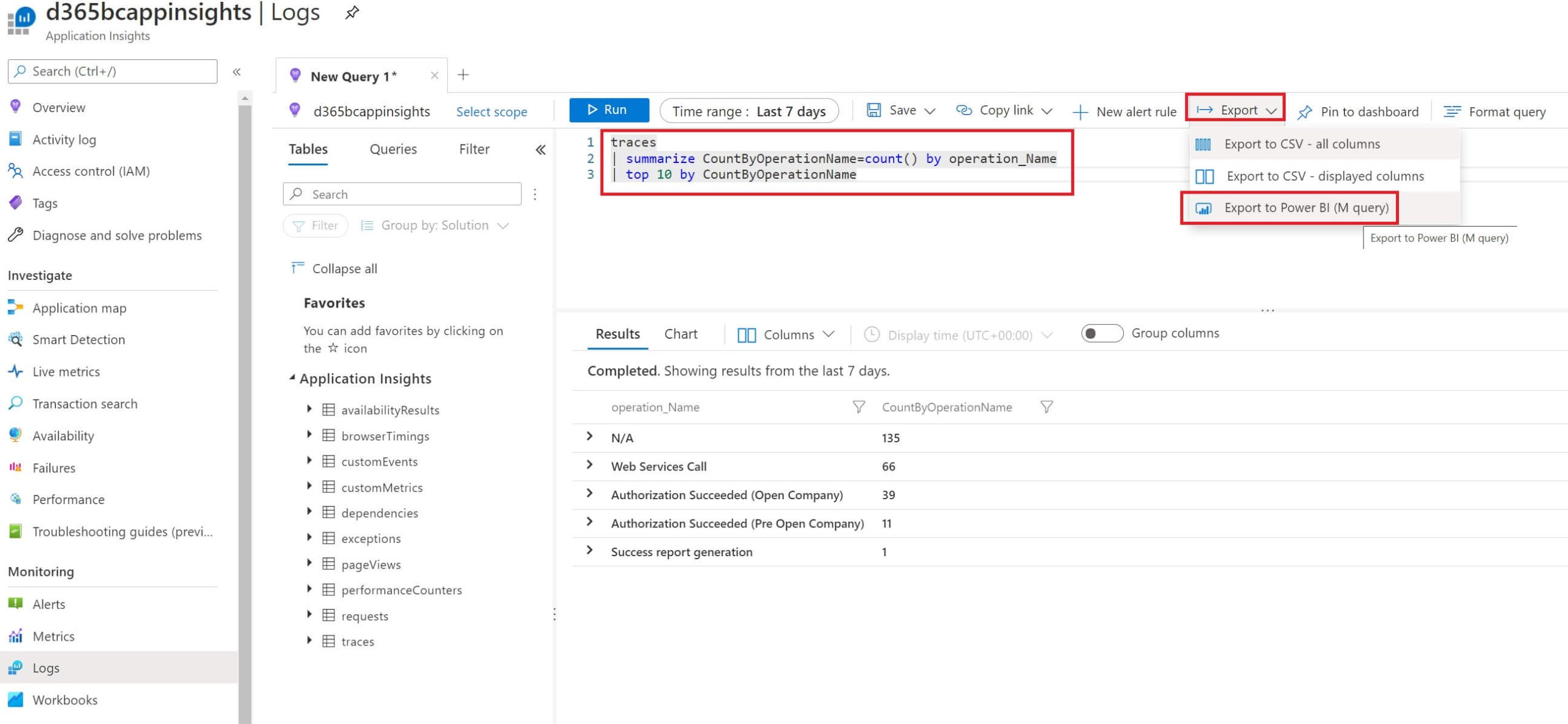The width and height of the screenshot is (1568, 724).
Task: Open the more options dots beside the table search
Action: (x=535, y=194)
